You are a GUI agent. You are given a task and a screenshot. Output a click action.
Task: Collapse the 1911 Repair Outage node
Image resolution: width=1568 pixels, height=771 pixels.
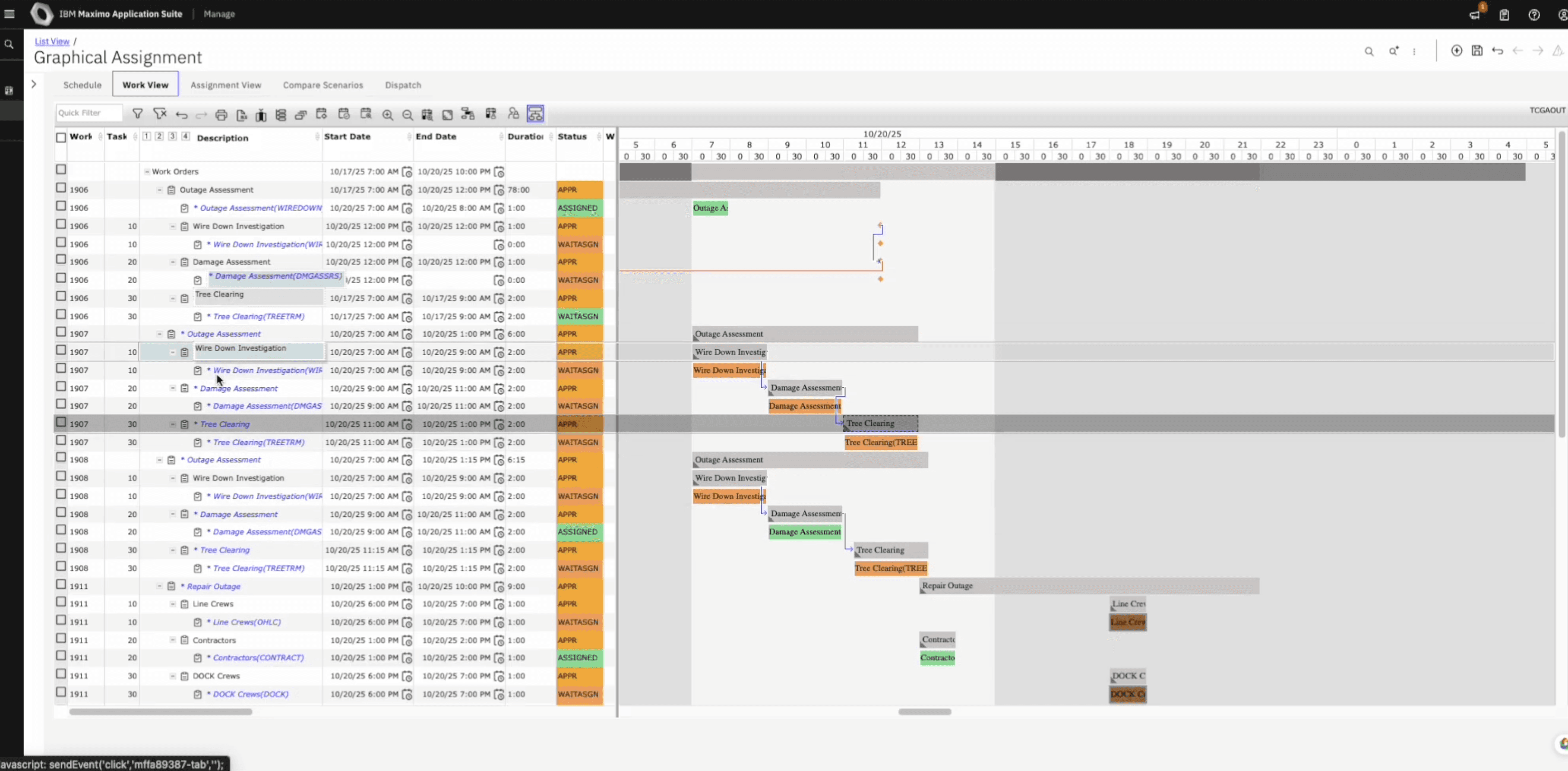coord(159,586)
